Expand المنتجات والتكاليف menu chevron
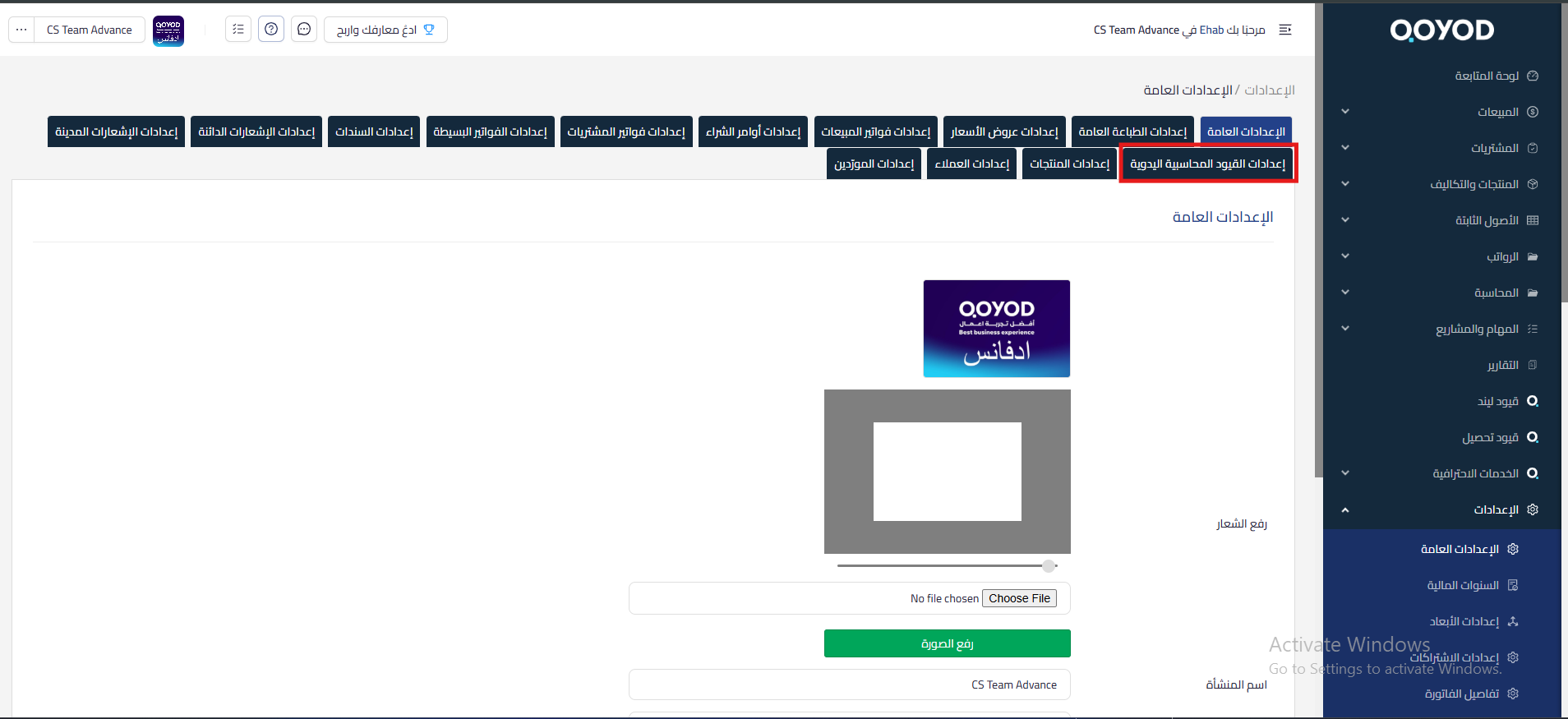The width and height of the screenshot is (1568, 719). [1345, 184]
